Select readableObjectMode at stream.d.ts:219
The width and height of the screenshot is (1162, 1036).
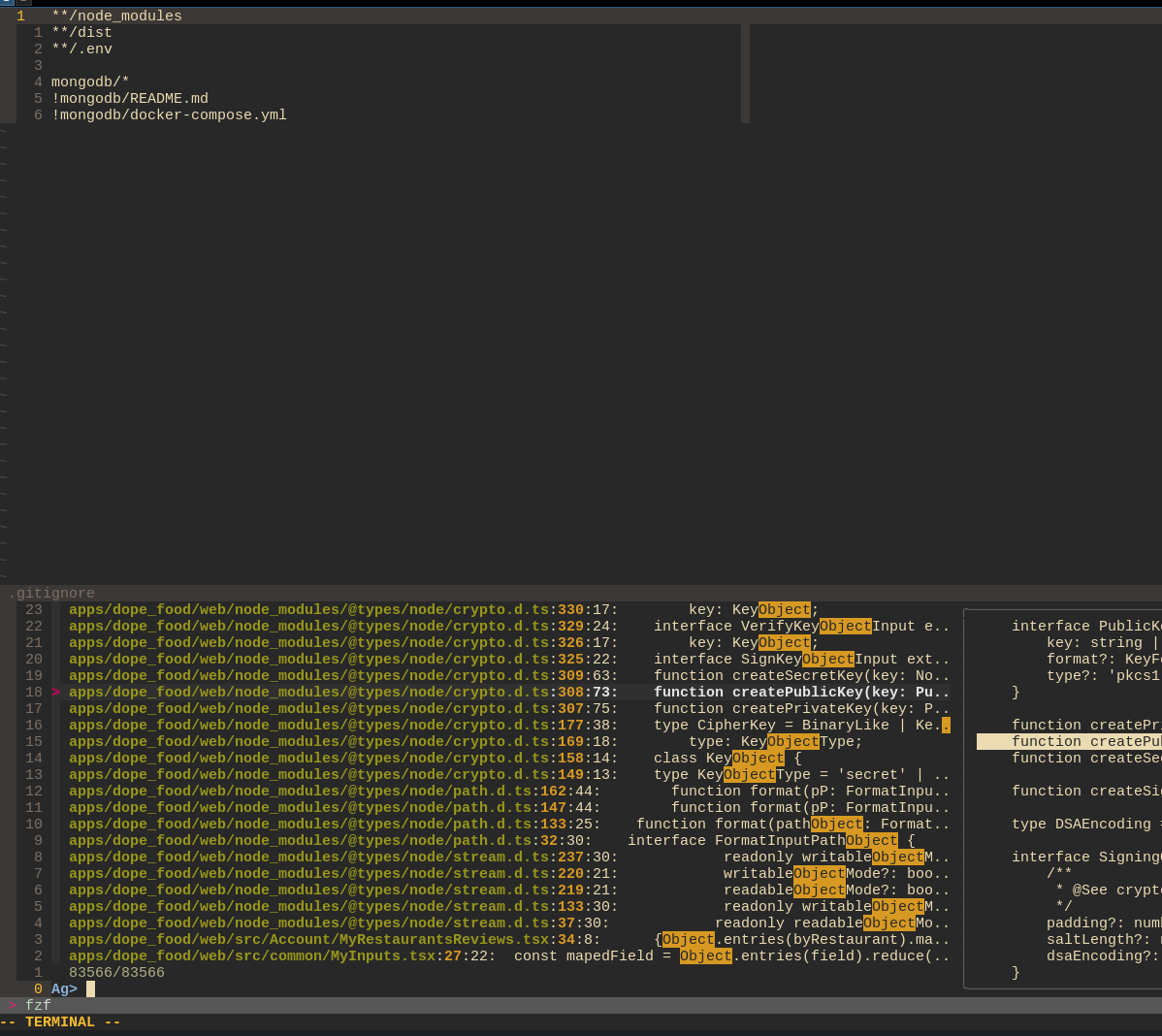[509, 890]
